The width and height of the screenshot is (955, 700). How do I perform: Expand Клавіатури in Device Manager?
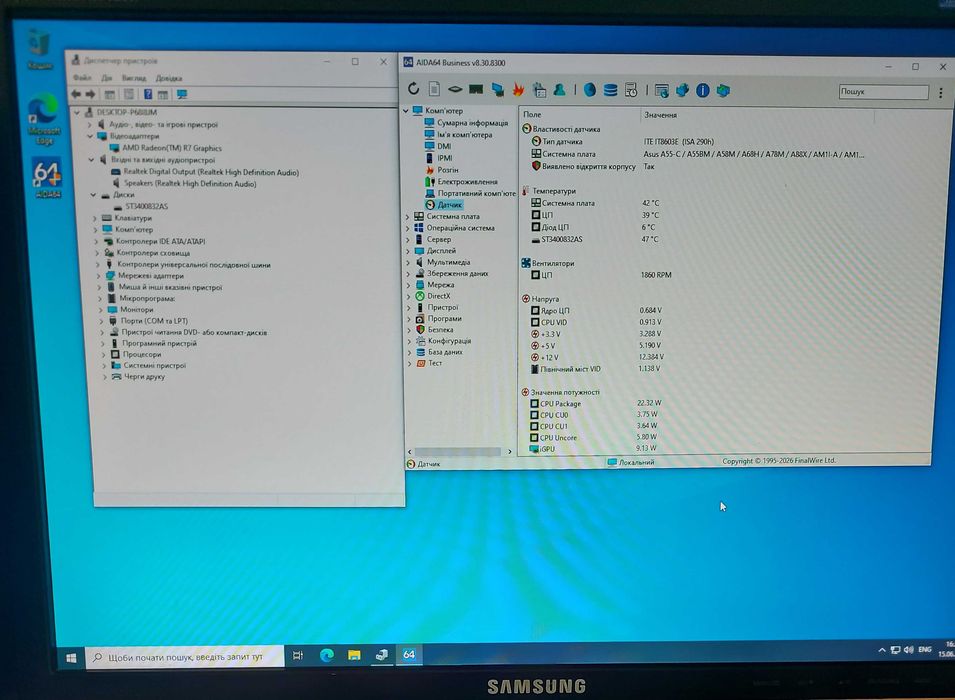95,218
